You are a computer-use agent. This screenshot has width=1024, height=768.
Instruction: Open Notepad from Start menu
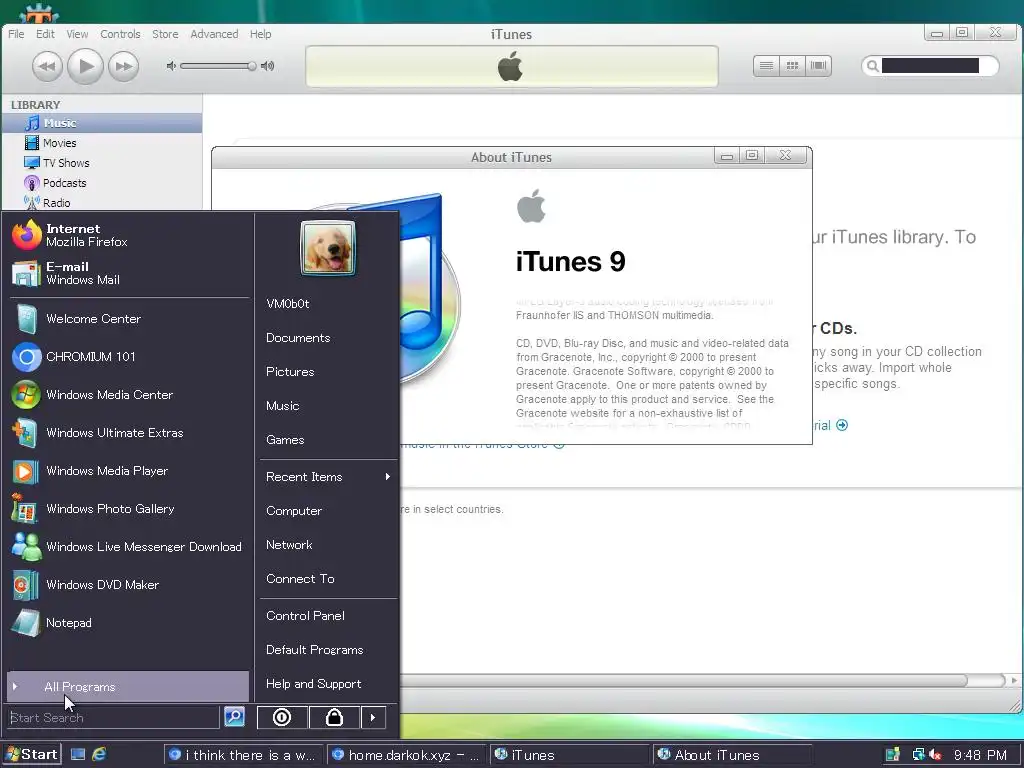(129, 622)
